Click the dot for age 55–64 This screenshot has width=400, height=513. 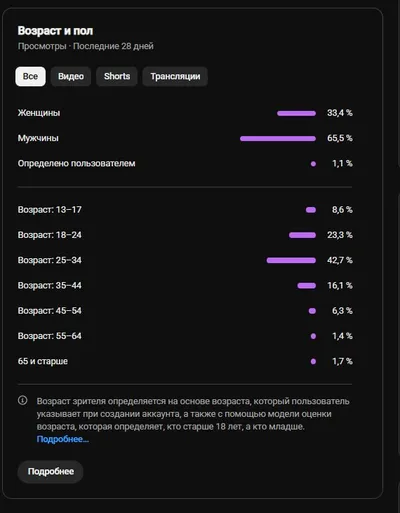pos(313,336)
